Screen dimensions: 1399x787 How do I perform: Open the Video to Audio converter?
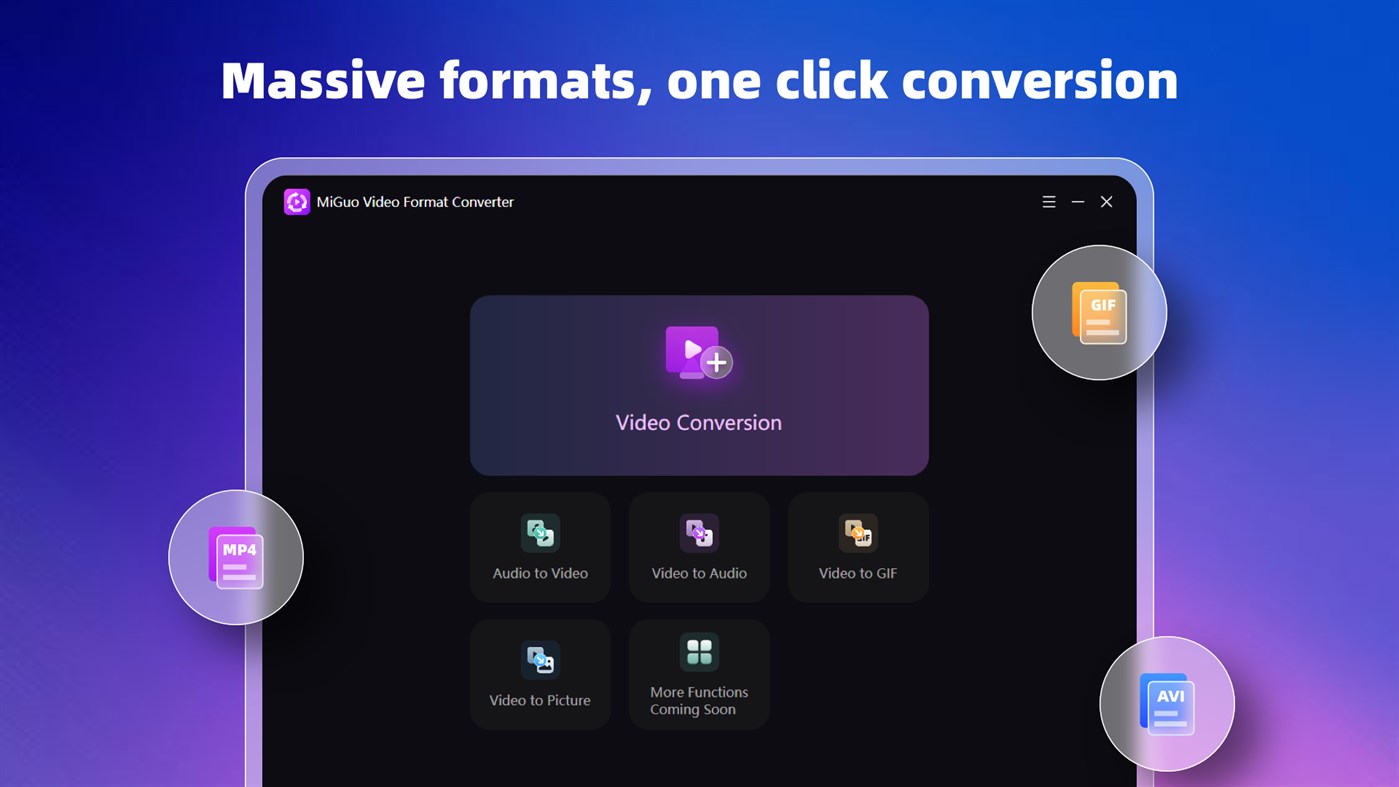tap(699, 547)
